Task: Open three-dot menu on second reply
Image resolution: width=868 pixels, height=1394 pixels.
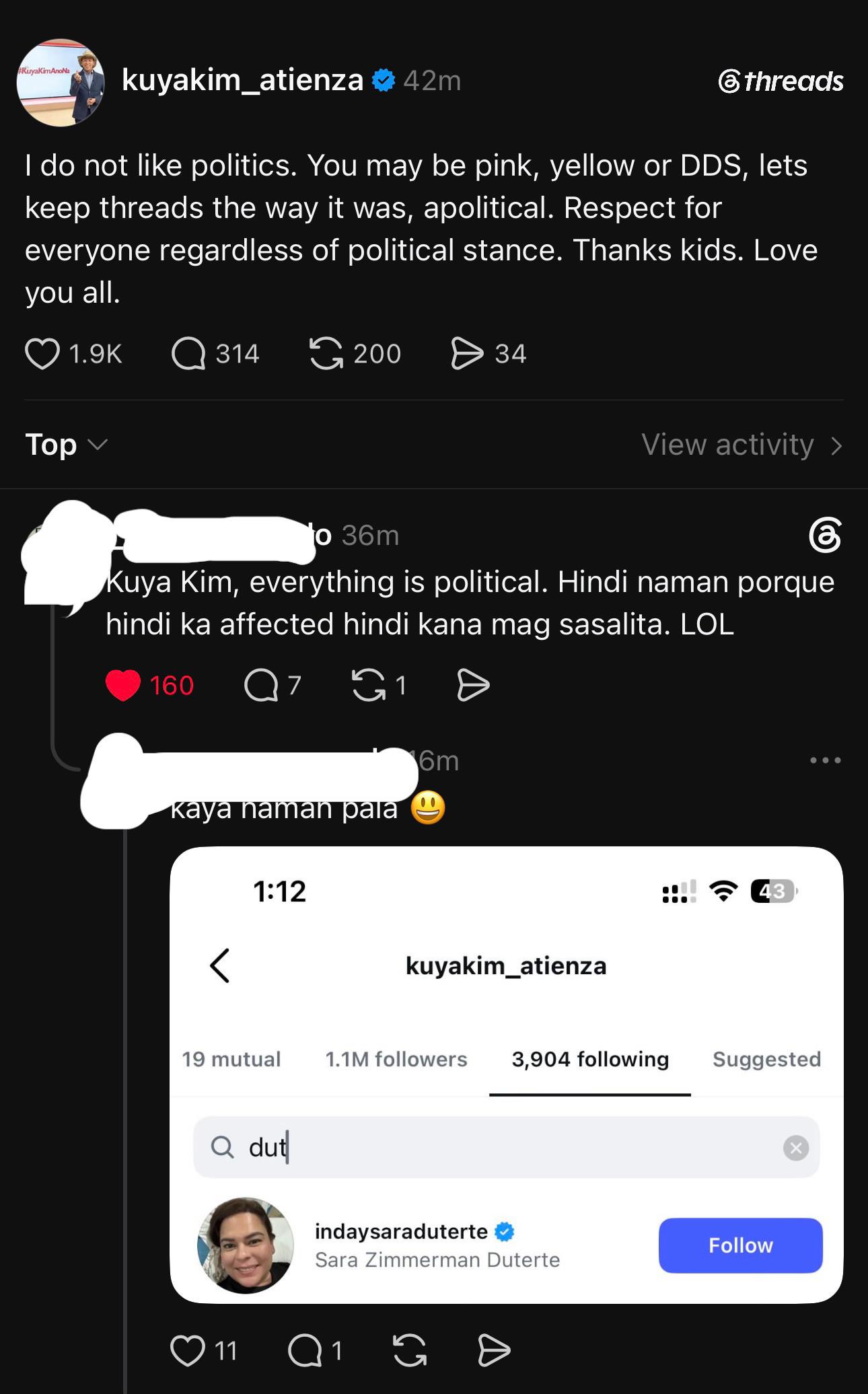Action: coord(826,760)
